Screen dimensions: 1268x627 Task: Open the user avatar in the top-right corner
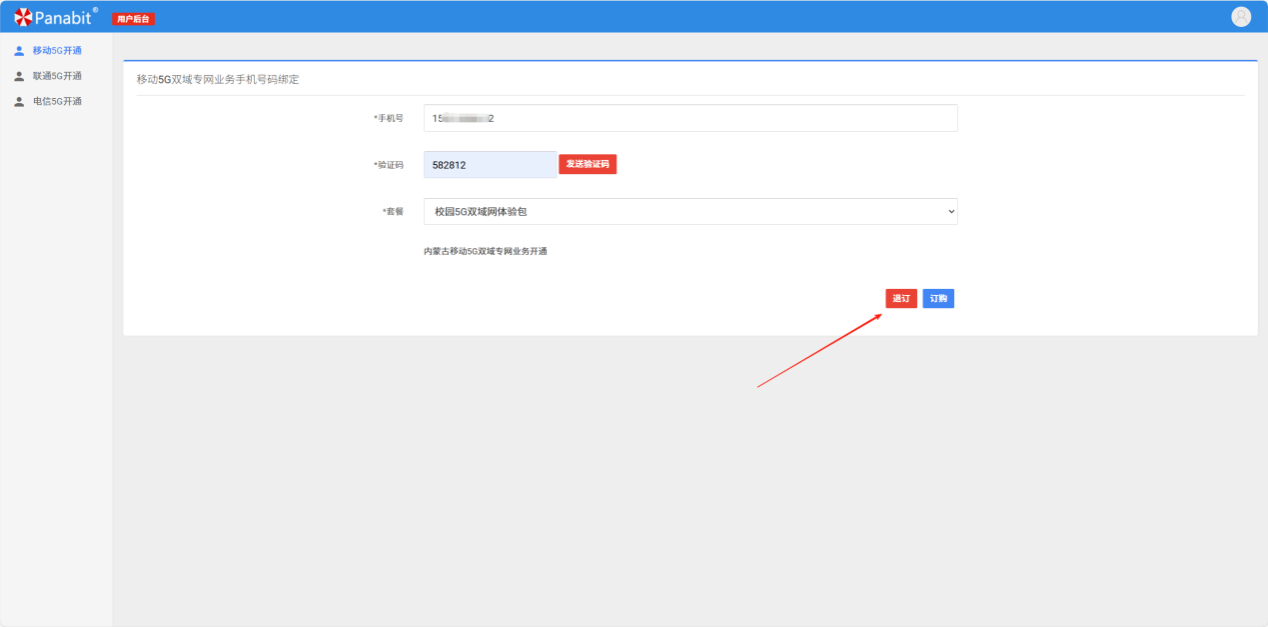(x=1241, y=17)
